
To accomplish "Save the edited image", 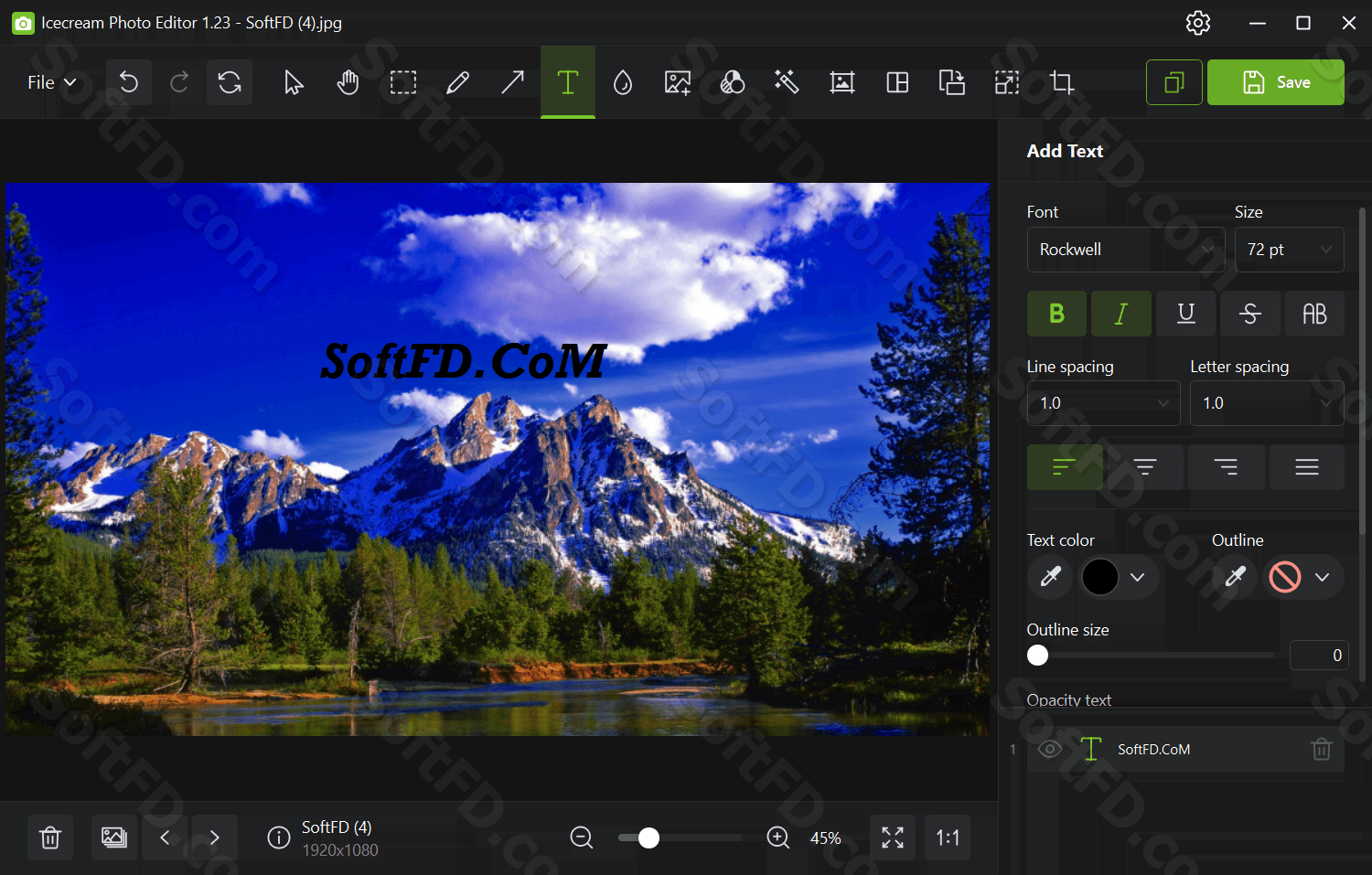I will click(1276, 82).
